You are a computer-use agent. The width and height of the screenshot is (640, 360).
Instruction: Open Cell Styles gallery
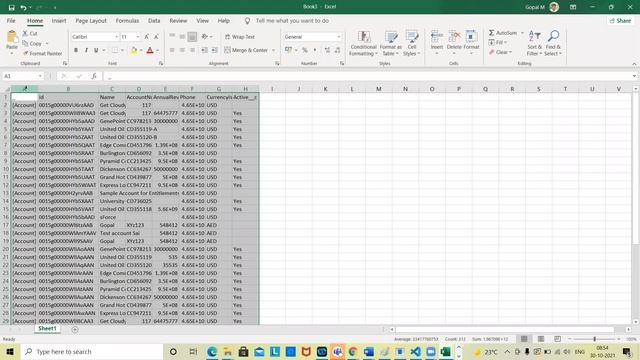[x=411, y=43]
